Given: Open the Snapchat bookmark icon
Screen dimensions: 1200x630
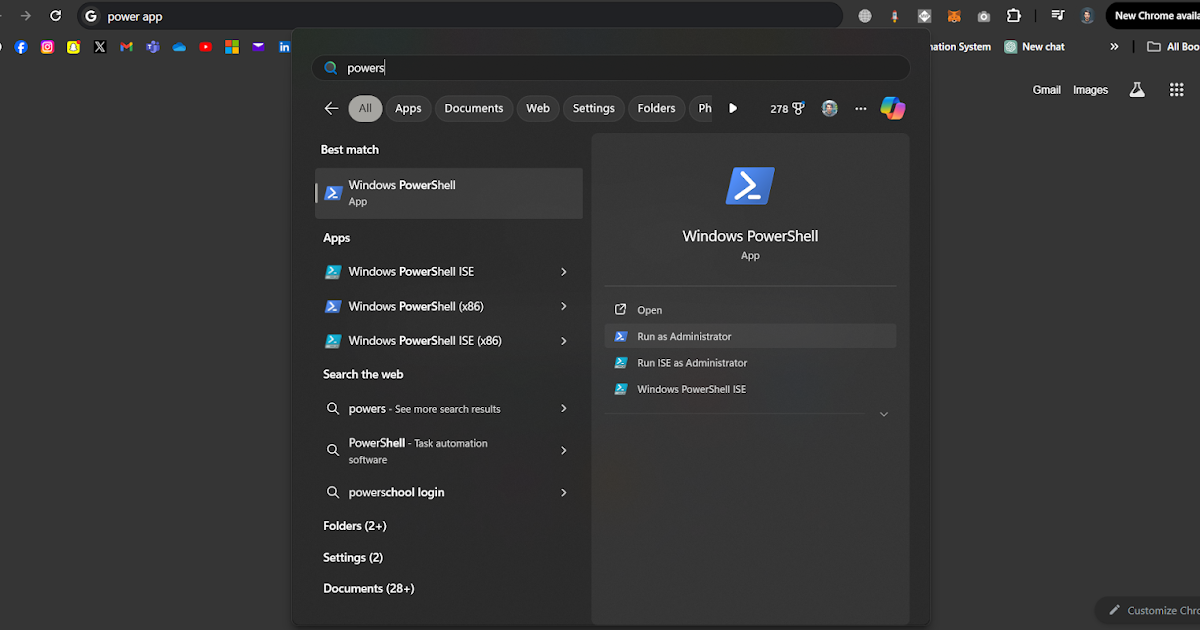Looking at the screenshot, I should (73, 47).
